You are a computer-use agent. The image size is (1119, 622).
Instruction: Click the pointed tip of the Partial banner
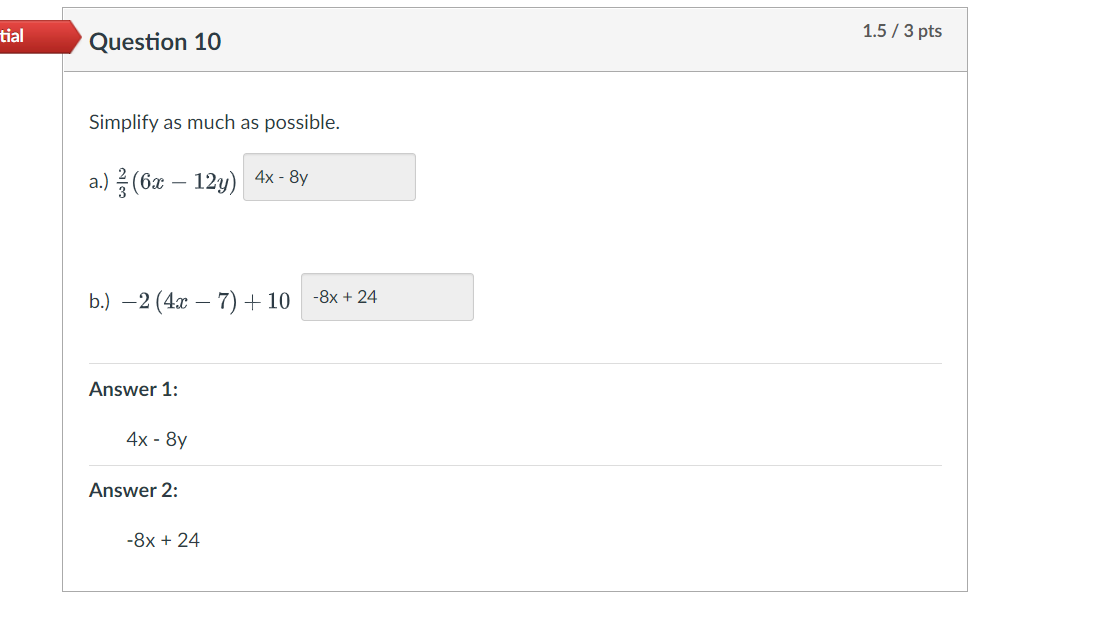[x=79, y=37]
